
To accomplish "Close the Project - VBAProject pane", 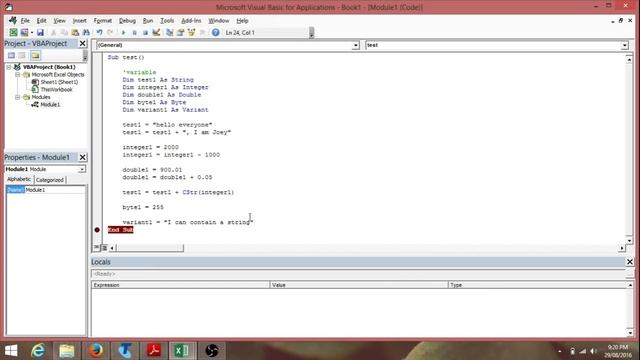I will (x=82, y=43).
